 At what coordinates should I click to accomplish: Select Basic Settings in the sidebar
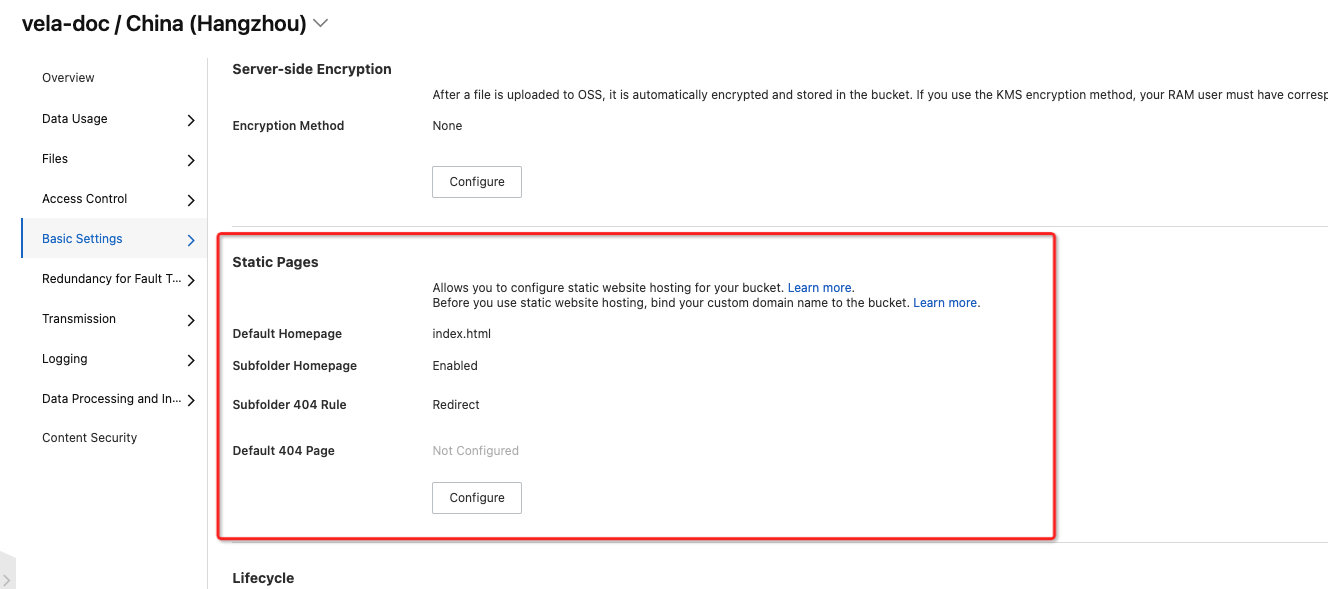tap(82, 239)
